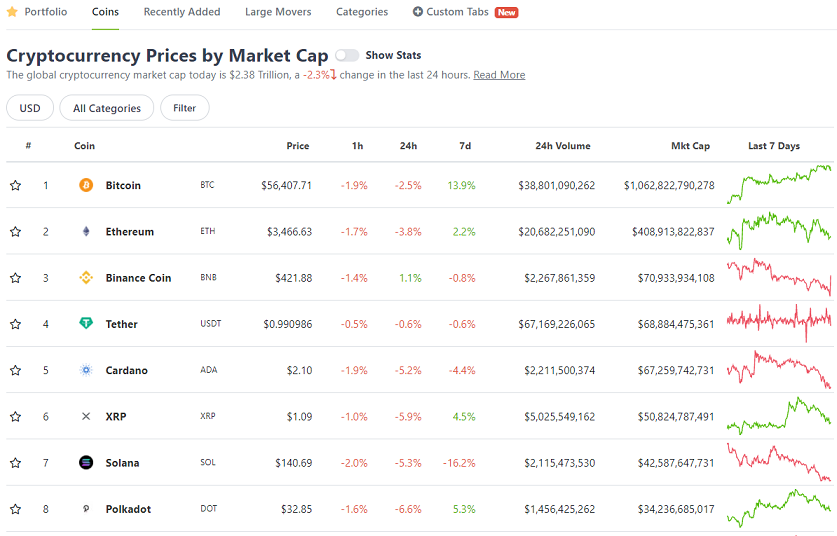Open the Binance Coin page link
The width and height of the screenshot is (837, 536).
click(138, 278)
